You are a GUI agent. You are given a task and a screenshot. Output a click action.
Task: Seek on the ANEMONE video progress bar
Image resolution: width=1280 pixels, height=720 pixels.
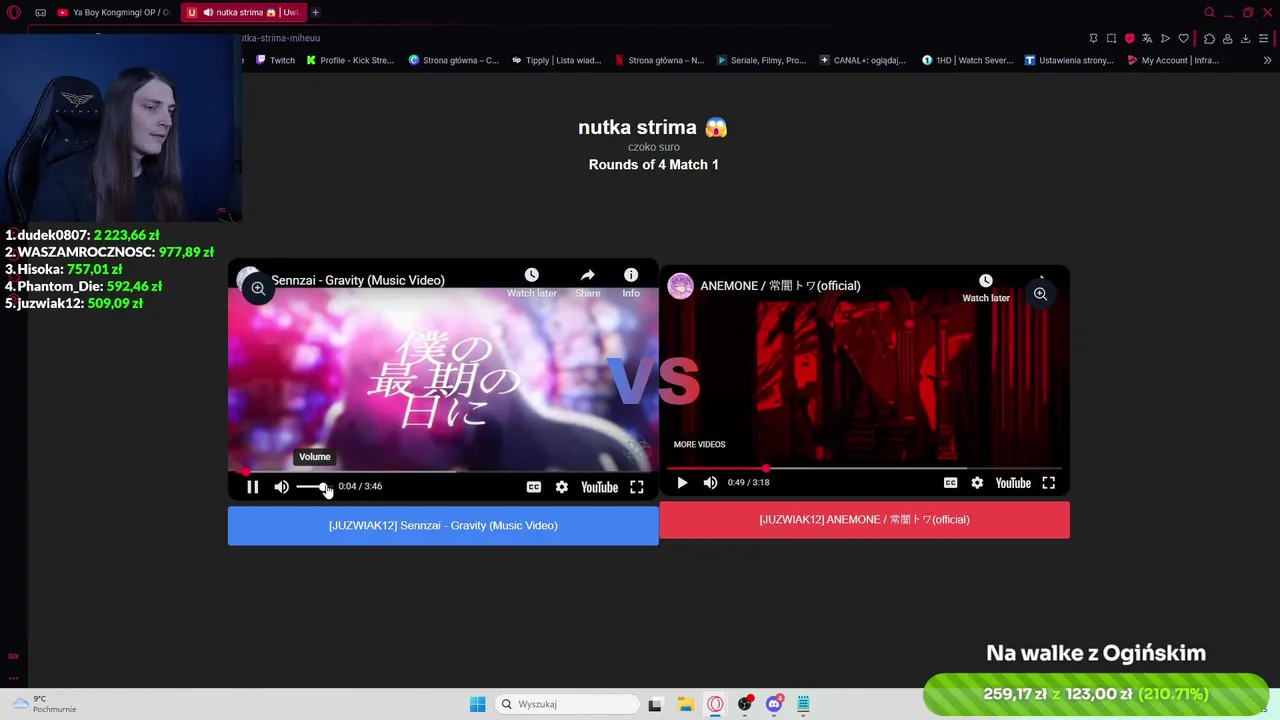[864, 468]
